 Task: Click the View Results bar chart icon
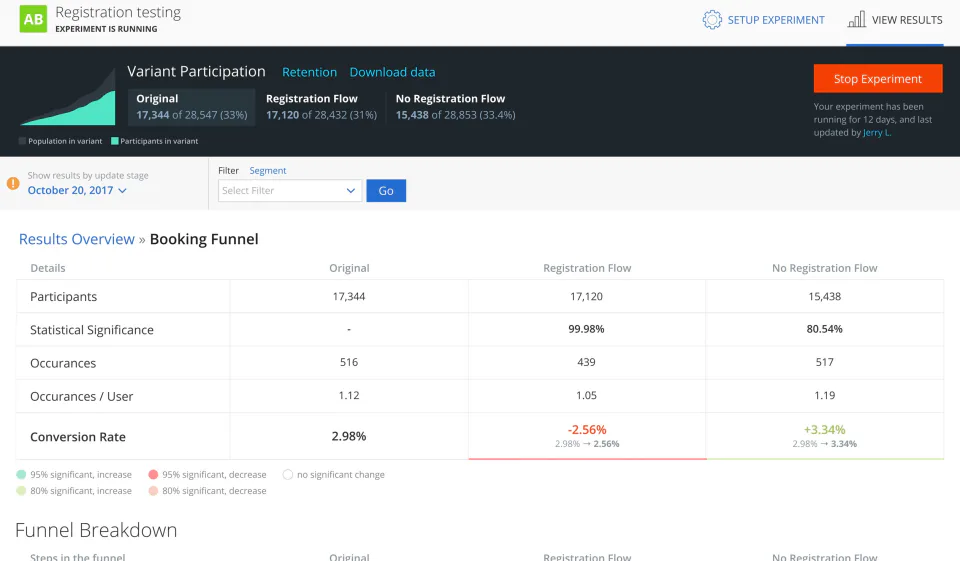coord(857,20)
